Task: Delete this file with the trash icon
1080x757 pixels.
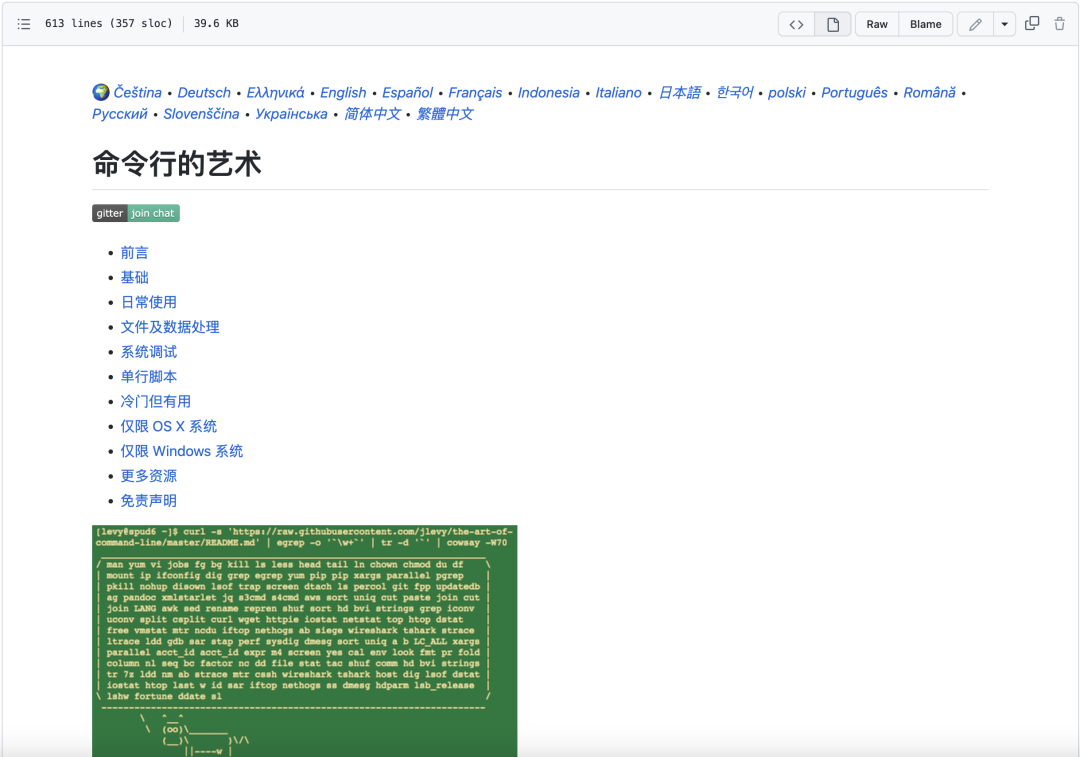Action: (1059, 23)
